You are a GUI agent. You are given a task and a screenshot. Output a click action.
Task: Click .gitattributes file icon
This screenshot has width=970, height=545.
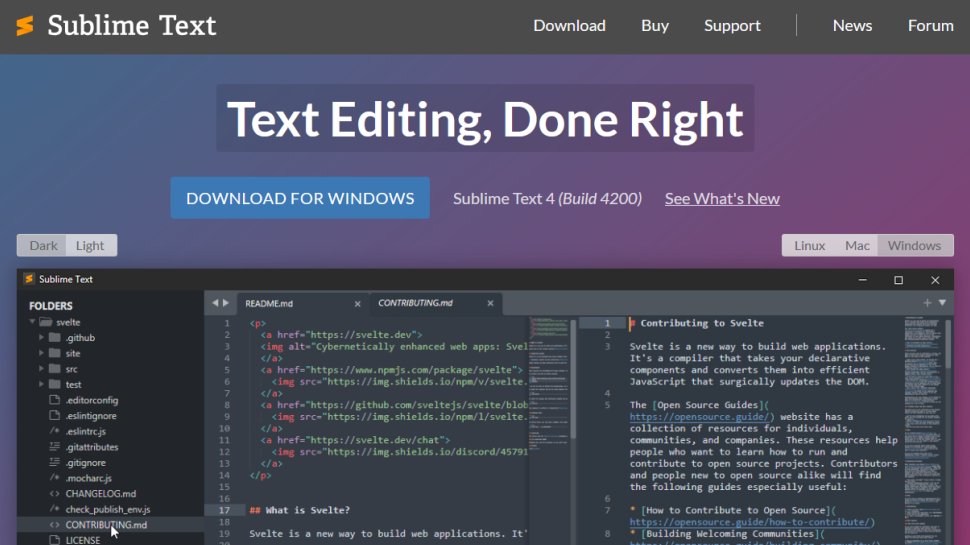54,446
